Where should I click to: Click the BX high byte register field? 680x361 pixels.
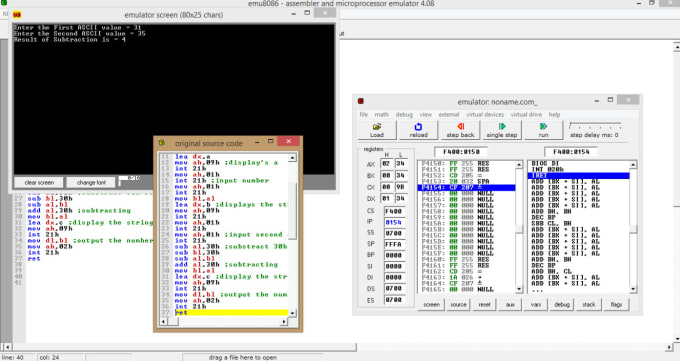tap(387, 175)
